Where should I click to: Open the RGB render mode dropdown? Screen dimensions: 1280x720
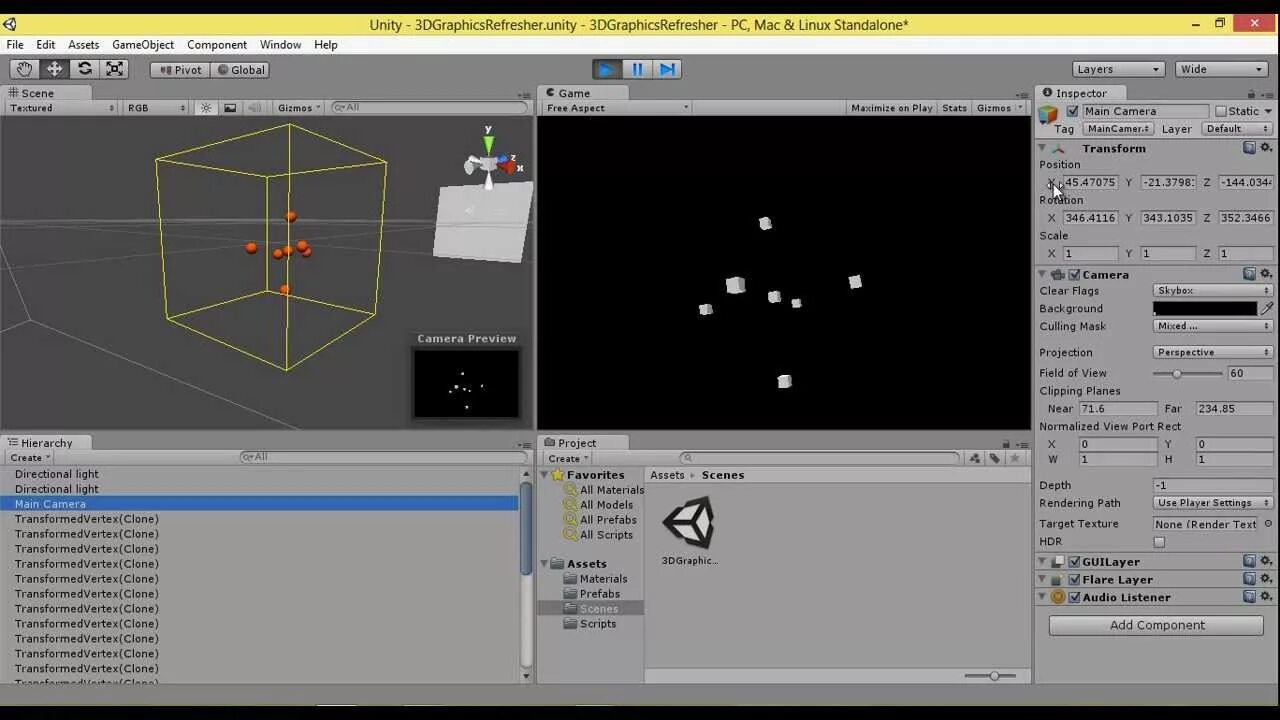[156, 108]
